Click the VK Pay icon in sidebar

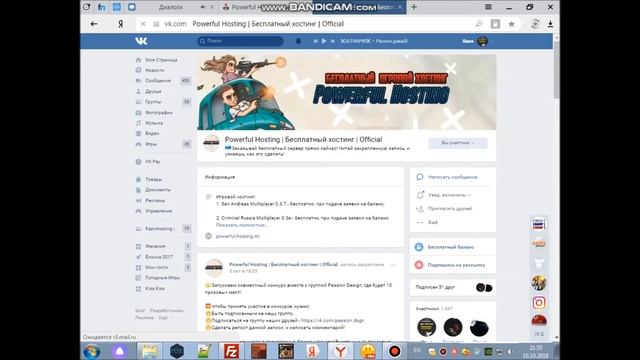coord(138,162)
